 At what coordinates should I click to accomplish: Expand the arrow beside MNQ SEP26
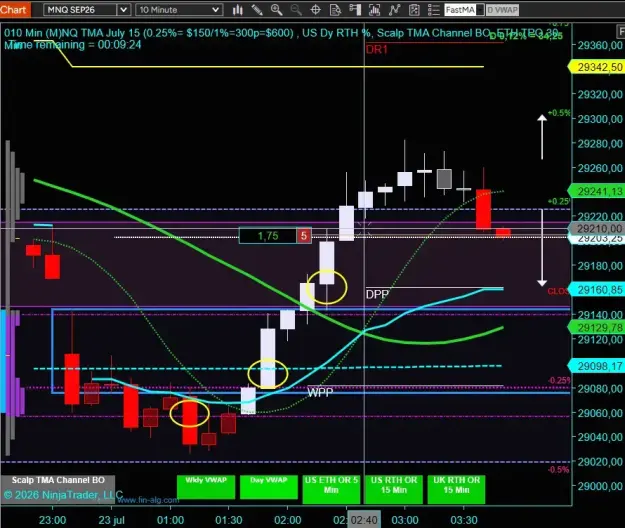pyautogui.click(x=124, y=10)
